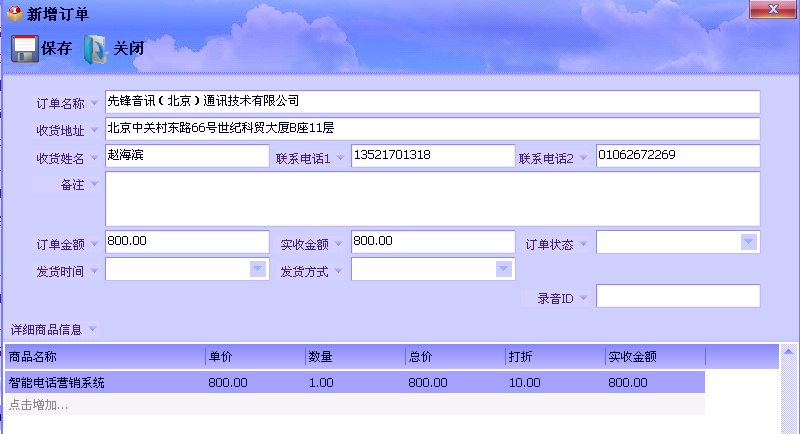
Task: Click the blue book close icon
Action: click(x=95, y=49)
